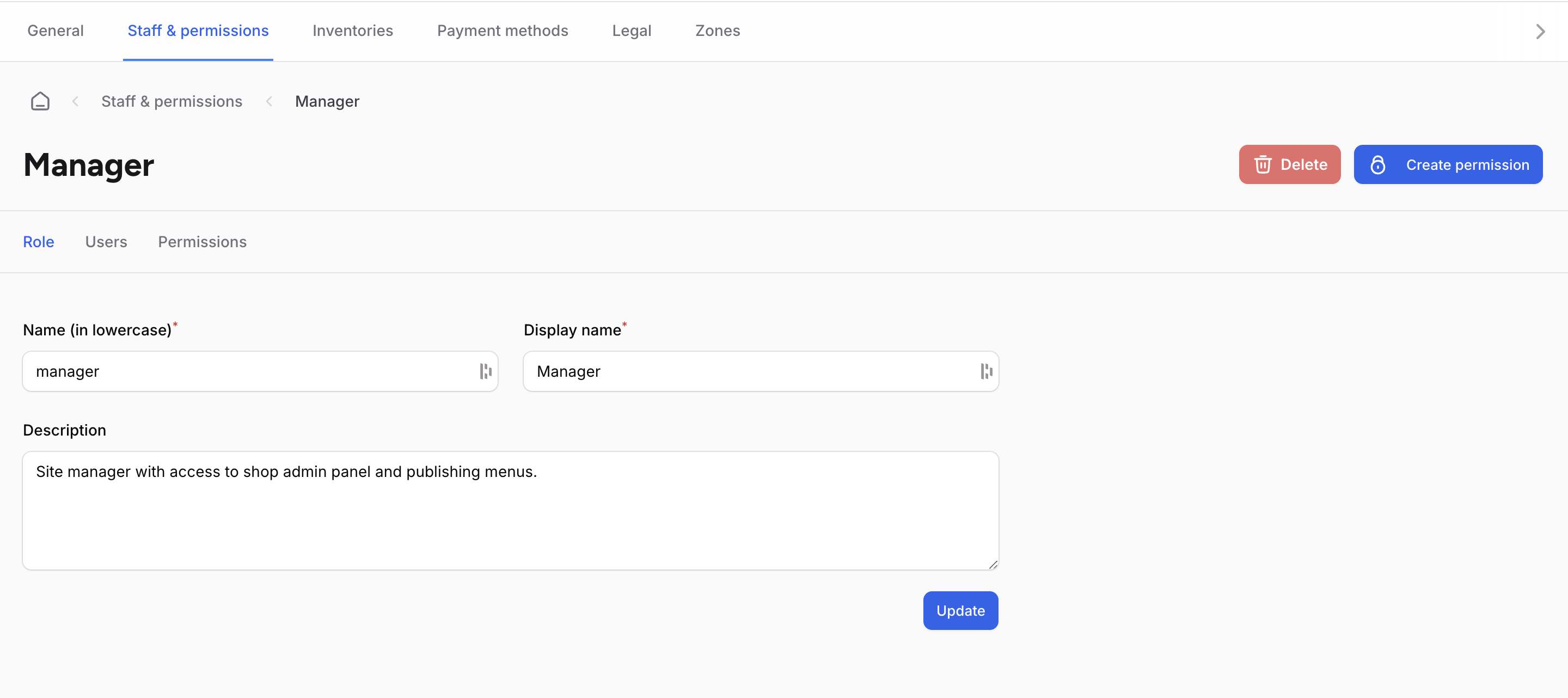This screenshot has width=1568, height=698.
Task: Open the General tab
Action: [56, 30]
